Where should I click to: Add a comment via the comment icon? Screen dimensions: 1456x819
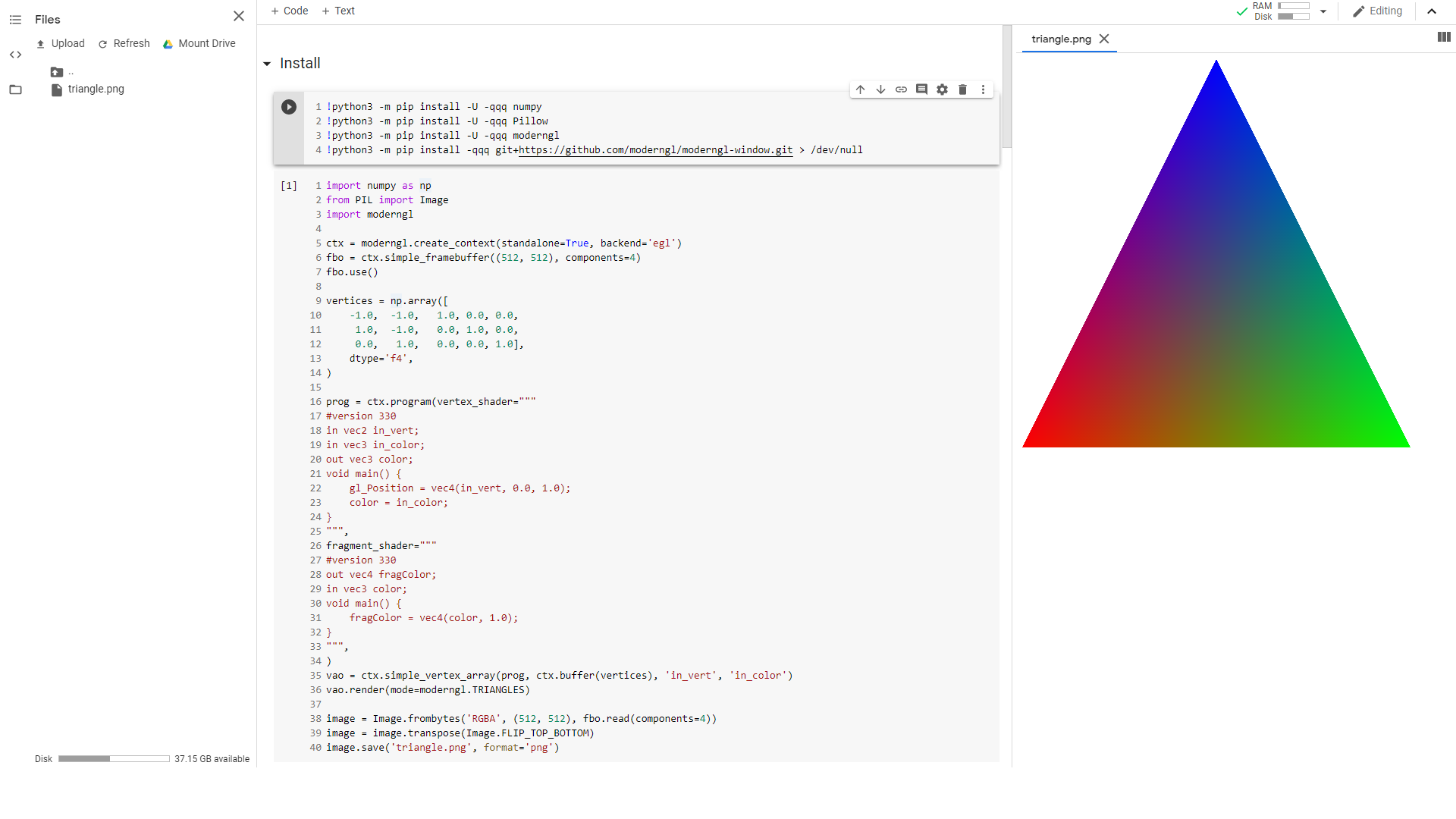pyautogui.click(x=921, y=89)
